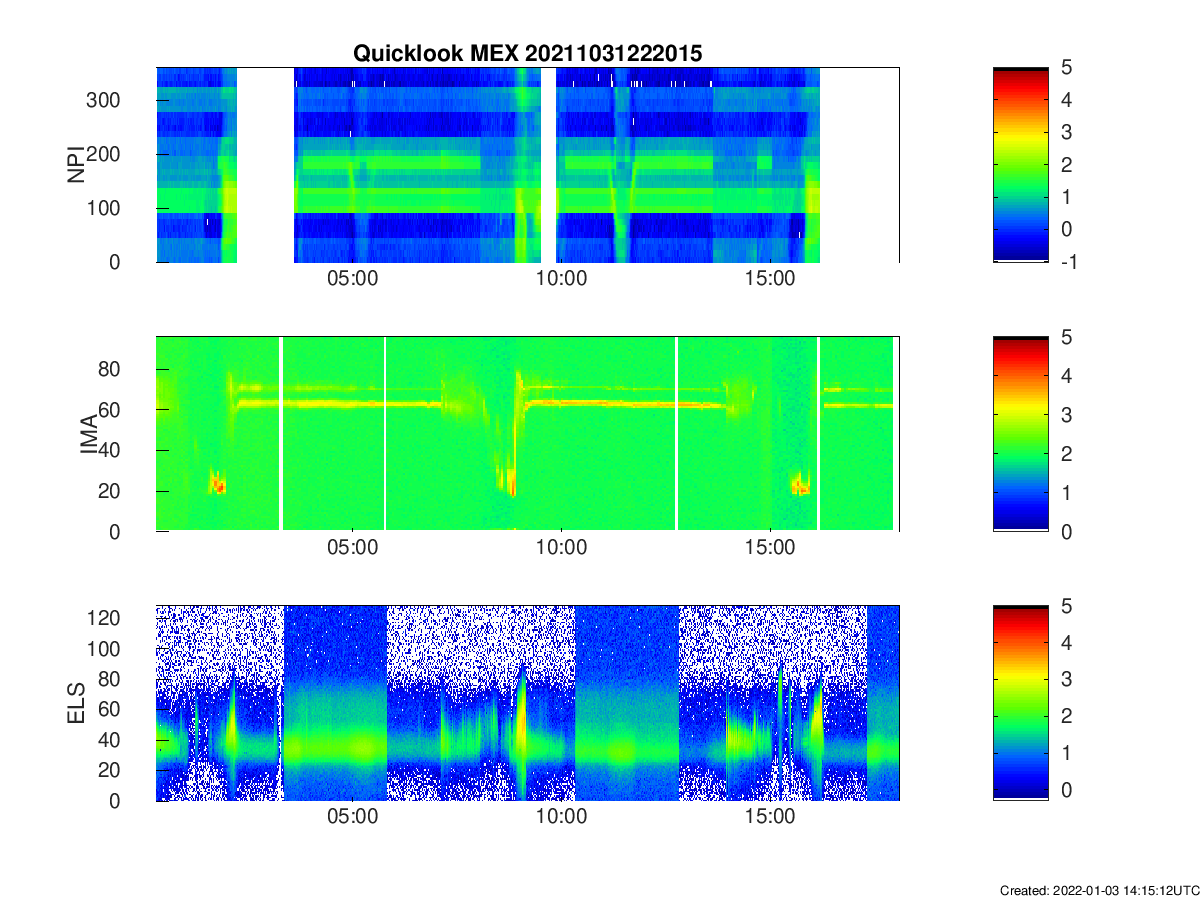Click the '0' label on the IMA colorbar
This screenshot has width=1200, height=900.
click(x=1066, y=531)
